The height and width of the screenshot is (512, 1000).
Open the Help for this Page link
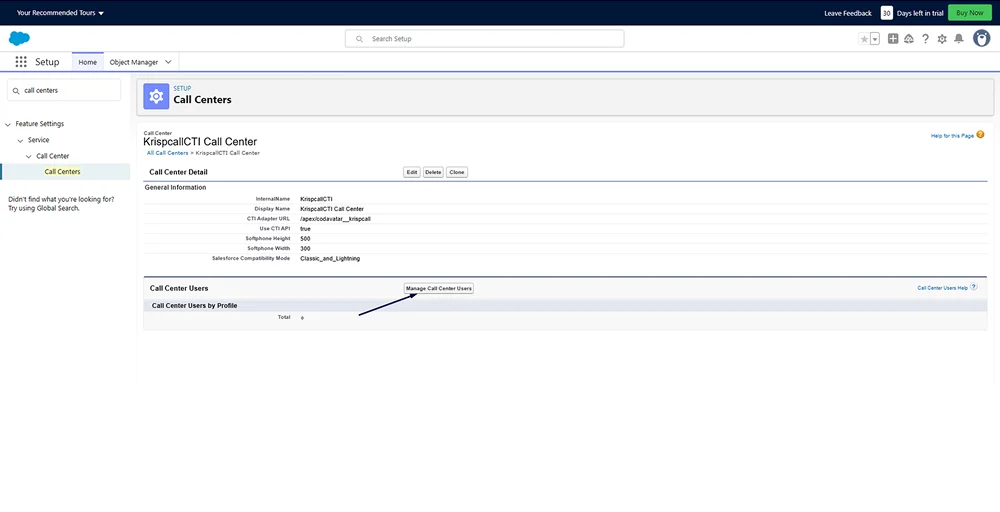pos(952,136)
